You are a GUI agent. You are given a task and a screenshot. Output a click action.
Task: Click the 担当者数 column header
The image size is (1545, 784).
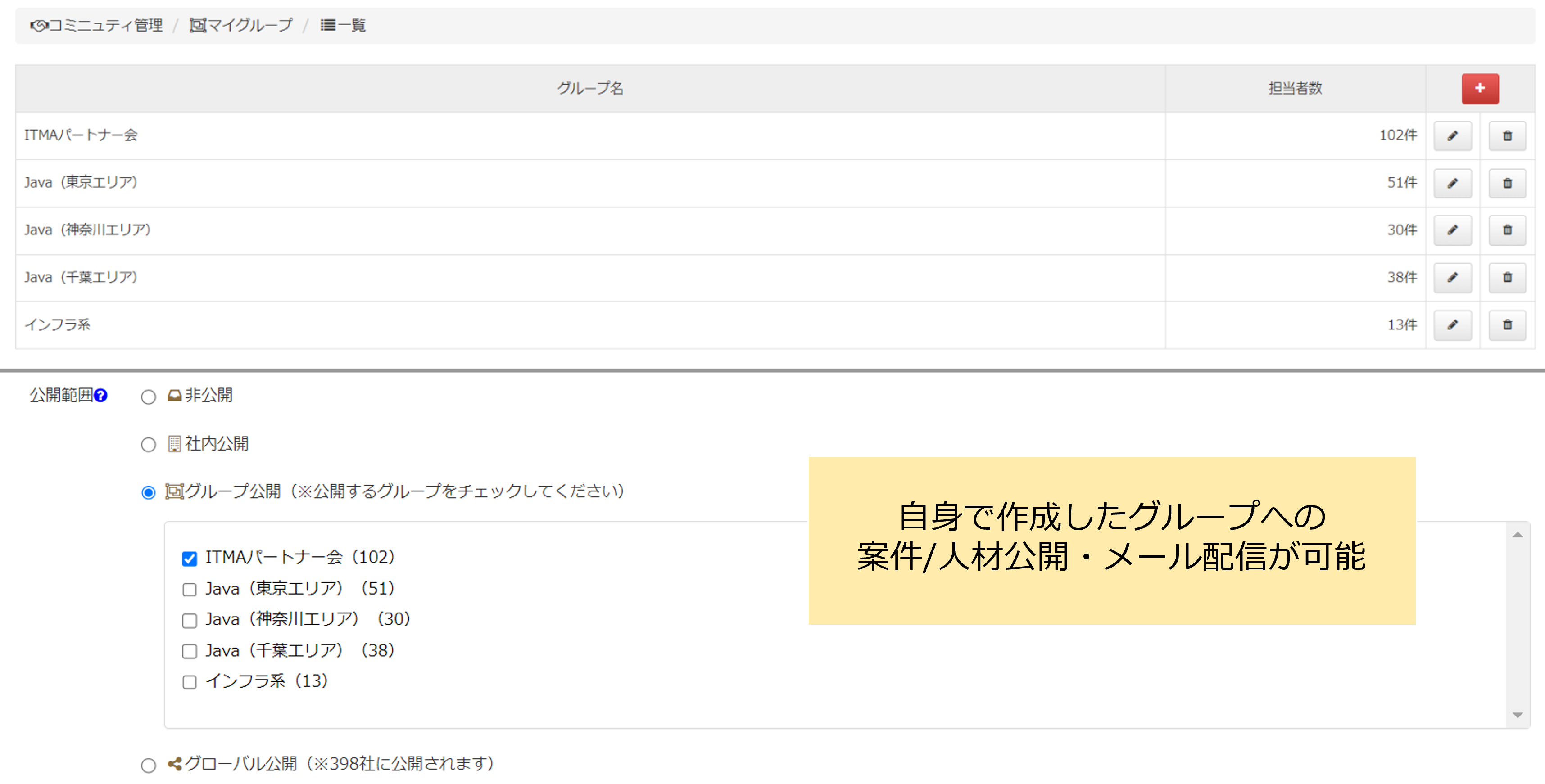pos(1296,89)
